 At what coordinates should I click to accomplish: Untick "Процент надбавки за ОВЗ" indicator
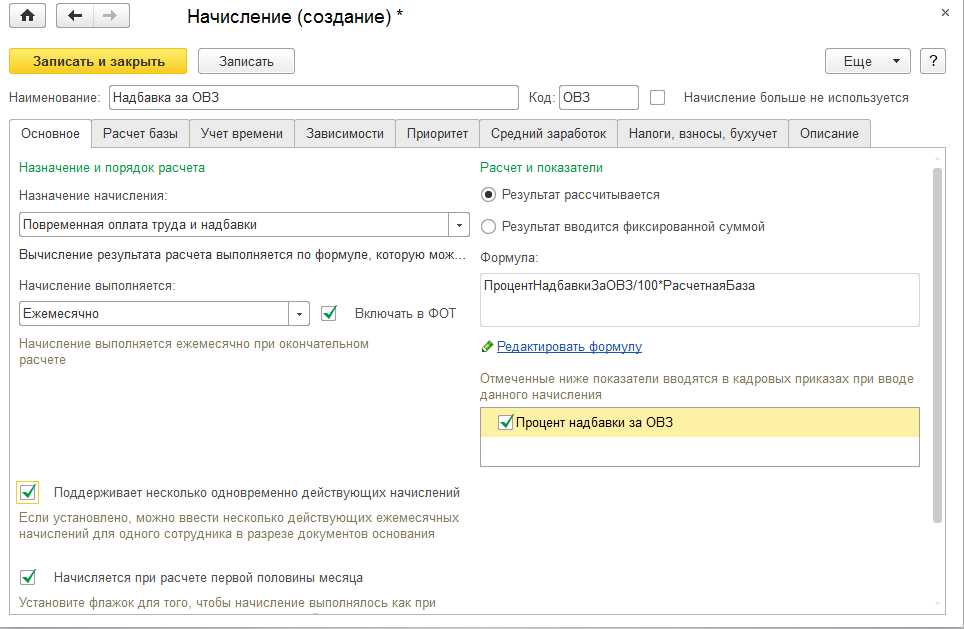(506, 422)
